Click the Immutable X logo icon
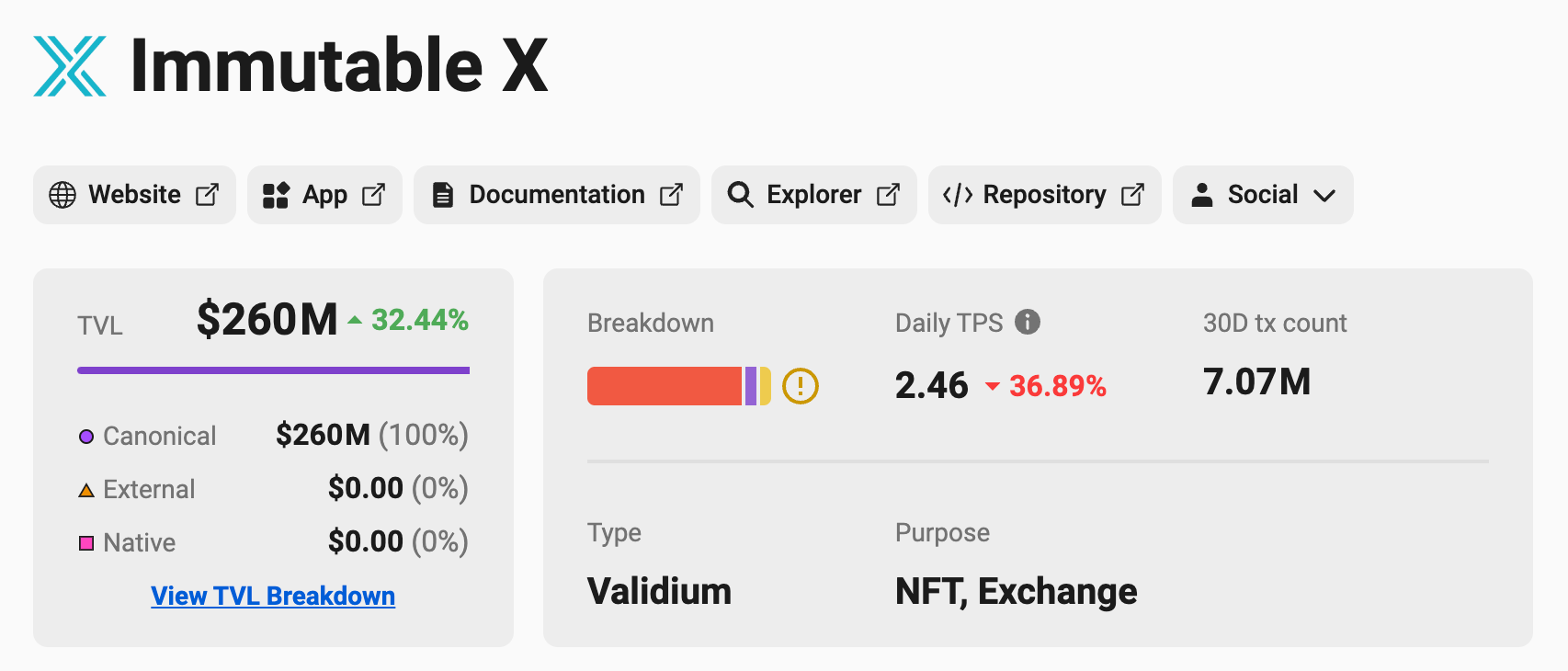Screen dimensions: 1568x671 point(70,66)
